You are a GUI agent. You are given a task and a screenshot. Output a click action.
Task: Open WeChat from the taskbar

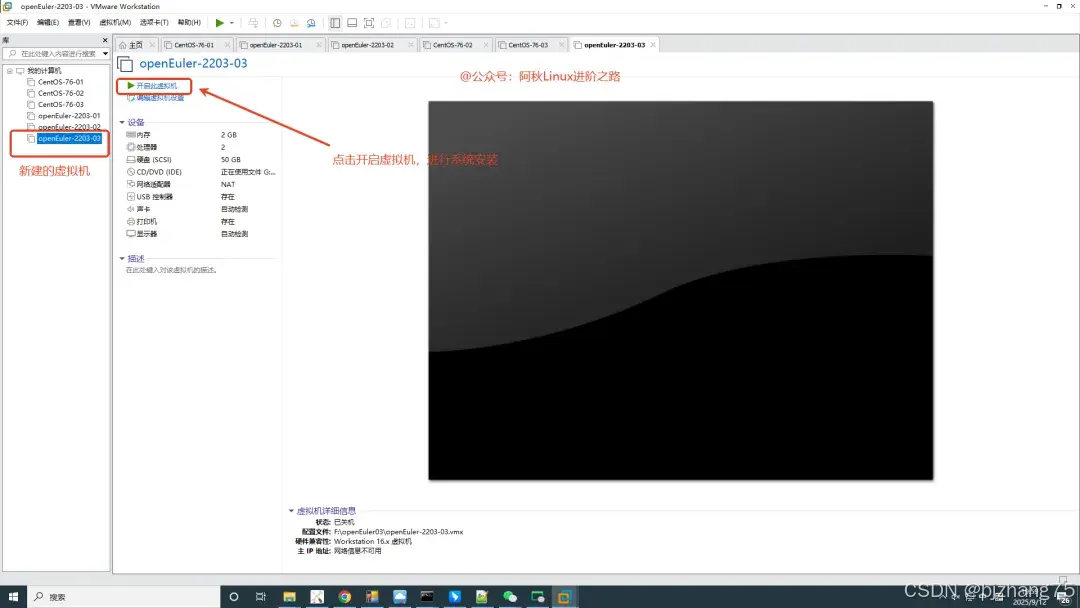tap(510, 597)
